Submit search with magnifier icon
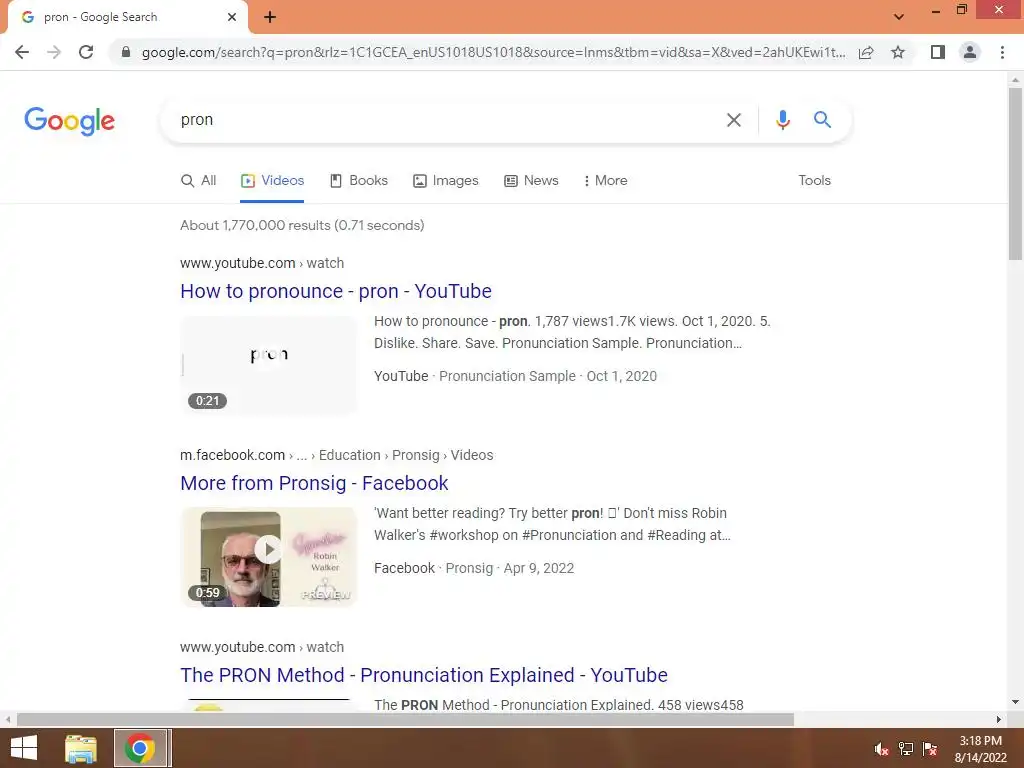Screen dimensions: 1024x768 822,120
